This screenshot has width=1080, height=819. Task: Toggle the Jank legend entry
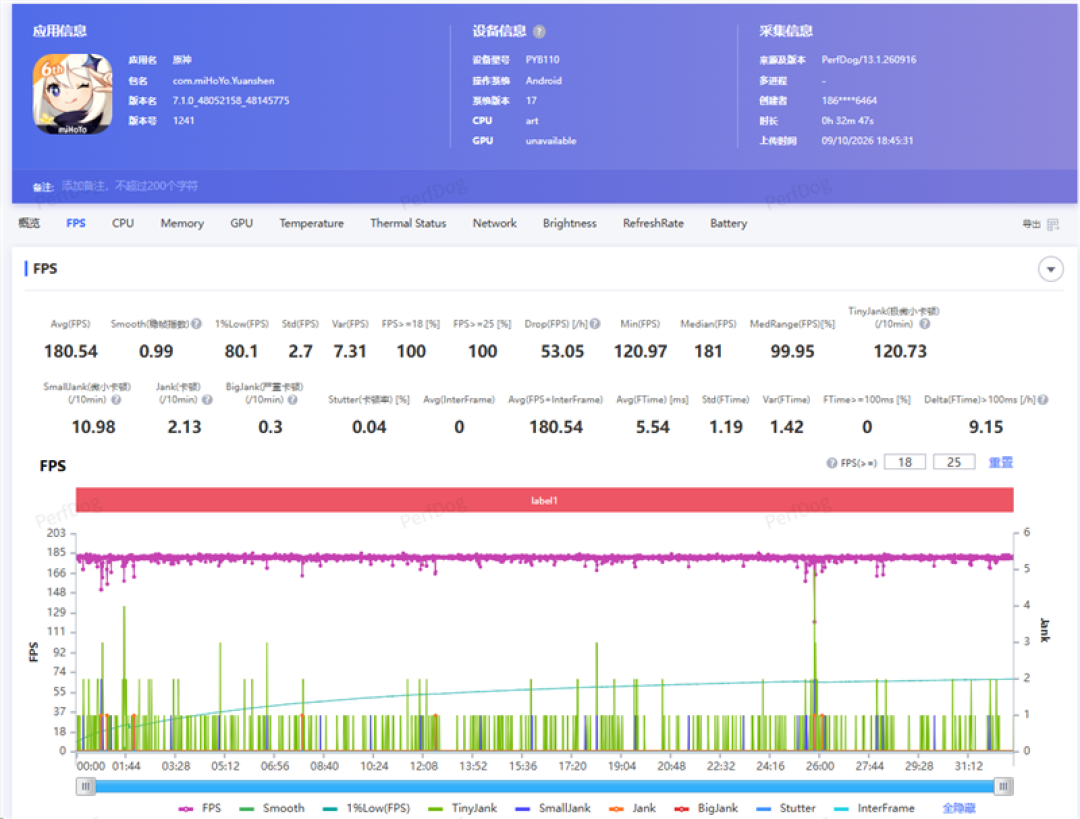click(x=632, y=808)
